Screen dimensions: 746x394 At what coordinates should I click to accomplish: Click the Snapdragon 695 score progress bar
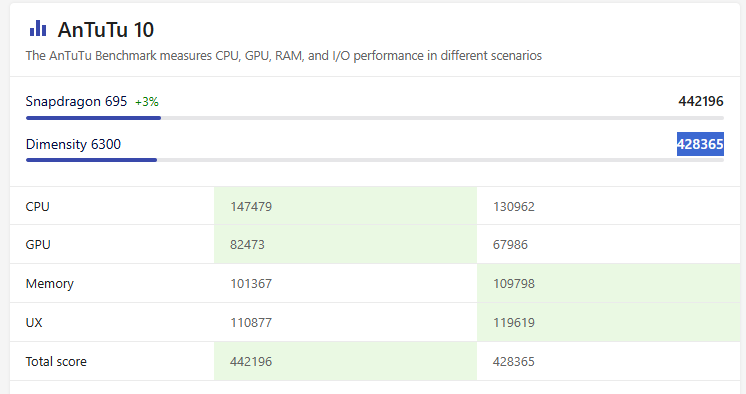click(x=375, y=118)
